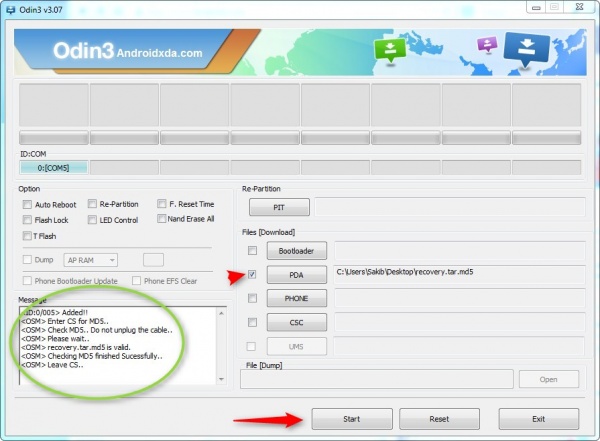
Task: Click the Odin3 title bar app icon
Action: pos(10,10)
